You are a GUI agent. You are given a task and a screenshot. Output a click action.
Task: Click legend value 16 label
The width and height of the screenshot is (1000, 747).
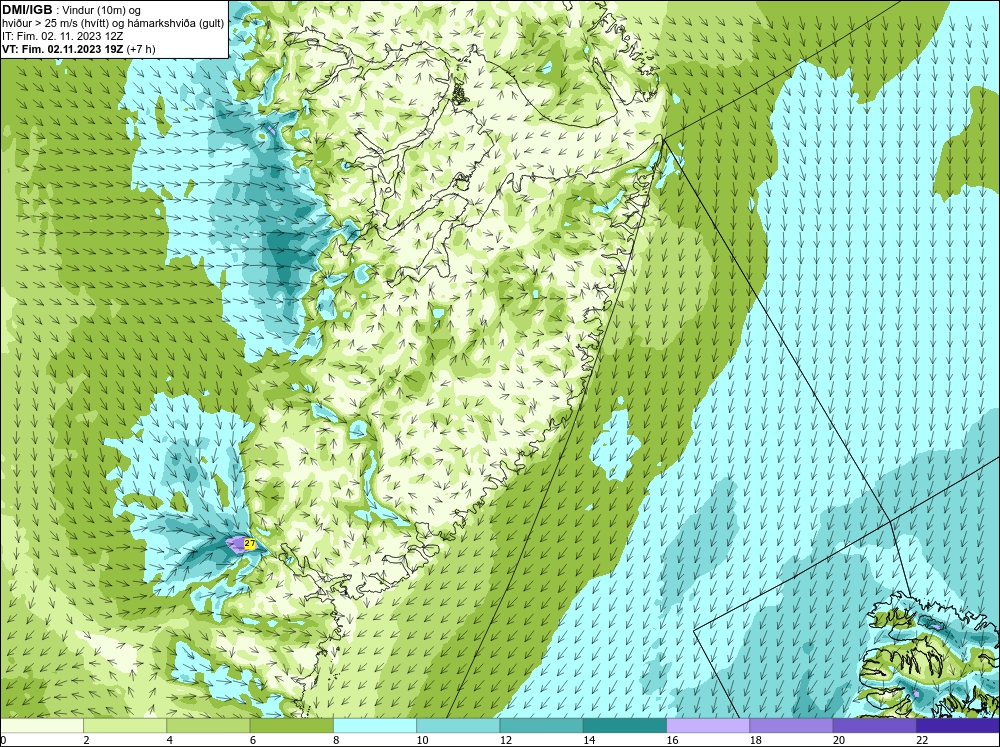pos(672,740)
